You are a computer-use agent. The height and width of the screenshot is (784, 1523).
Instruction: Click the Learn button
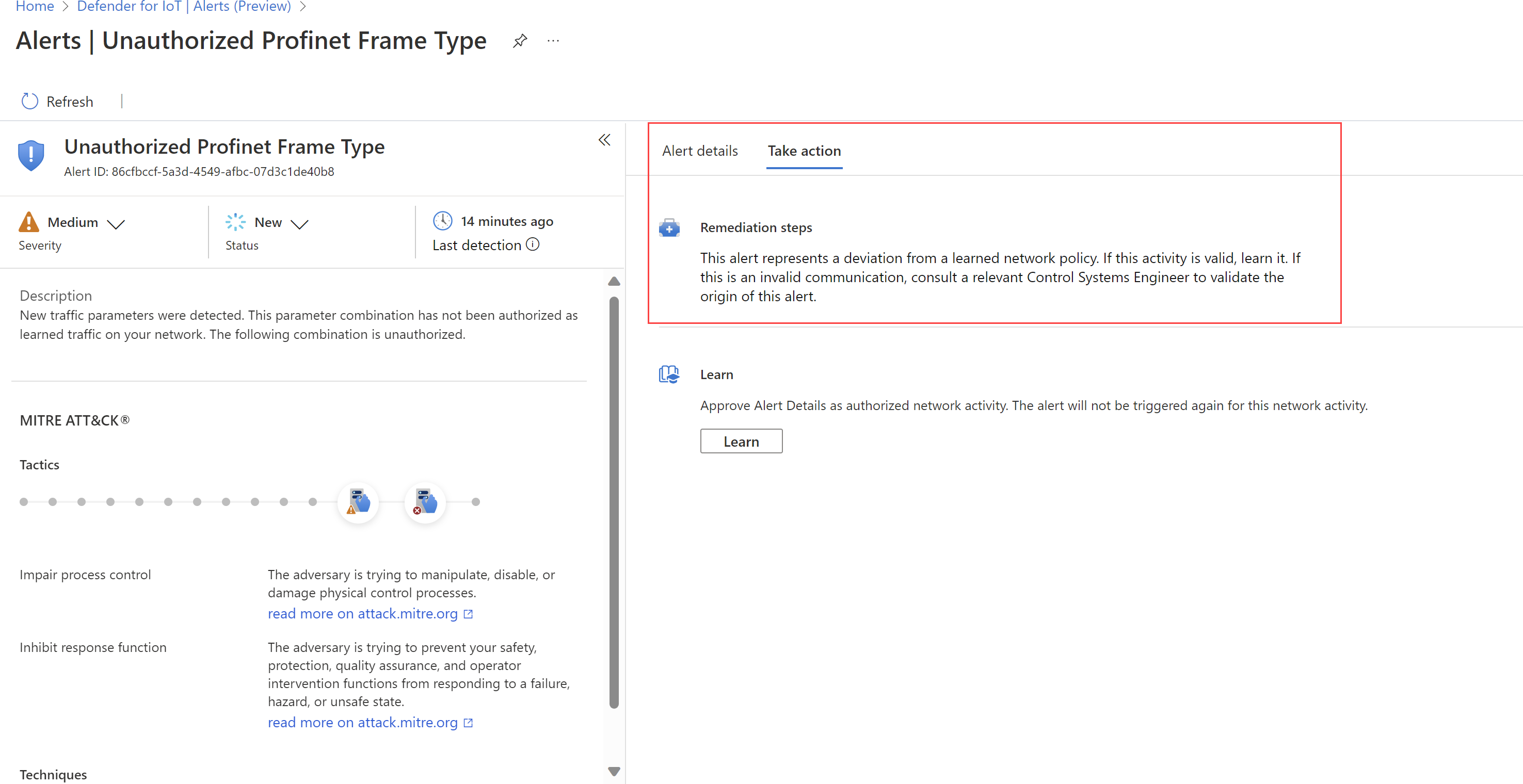click(741, 440)
